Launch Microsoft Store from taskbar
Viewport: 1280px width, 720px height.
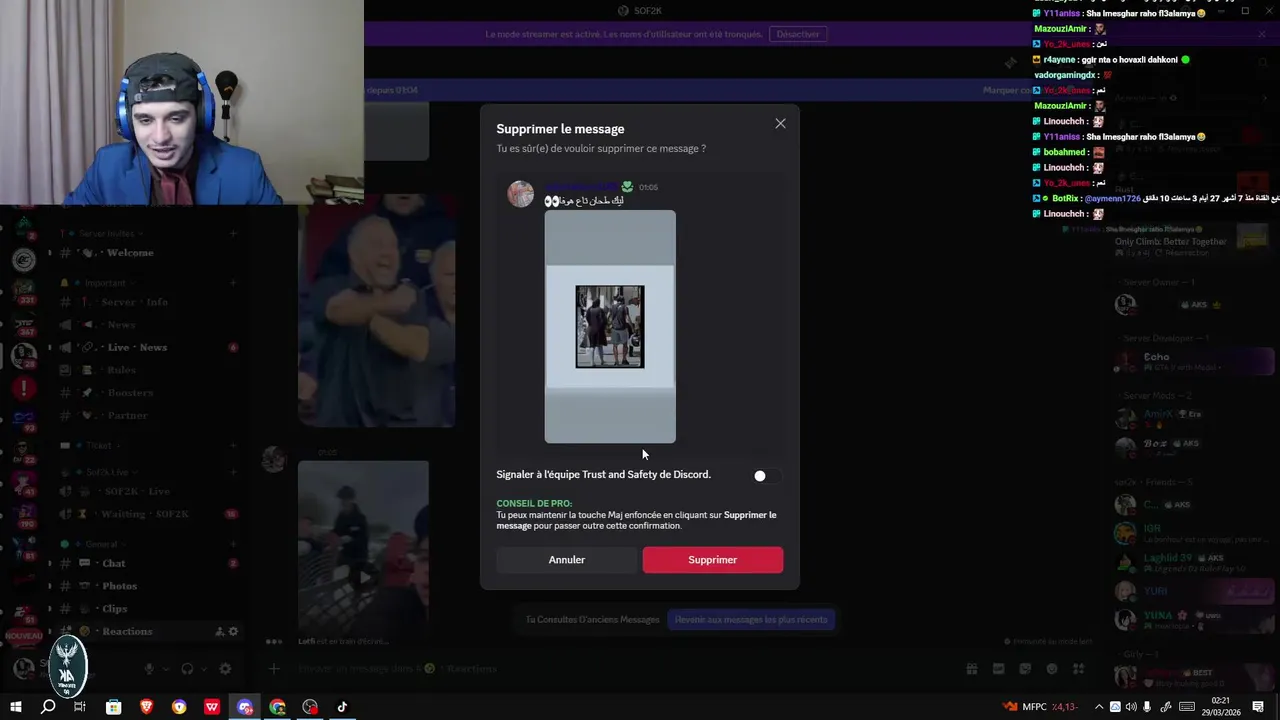tap(114, 707)
